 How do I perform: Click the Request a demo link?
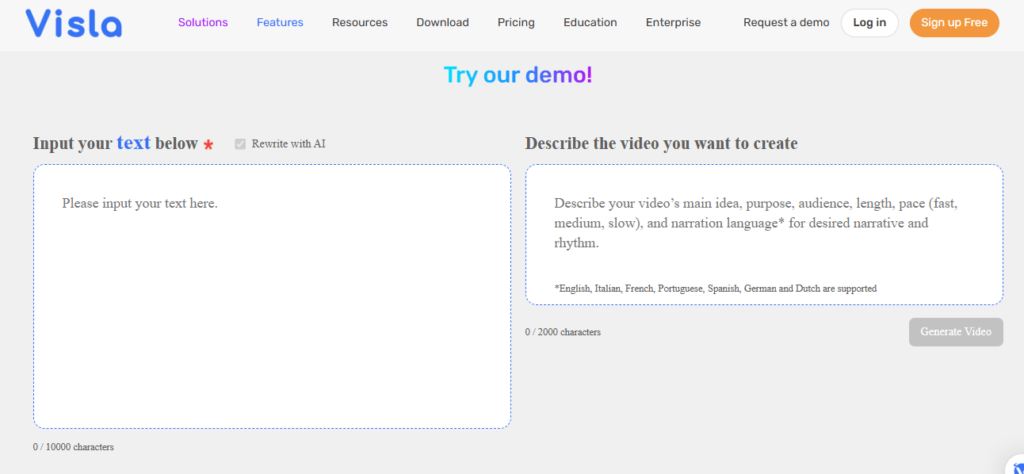point(786,22)
